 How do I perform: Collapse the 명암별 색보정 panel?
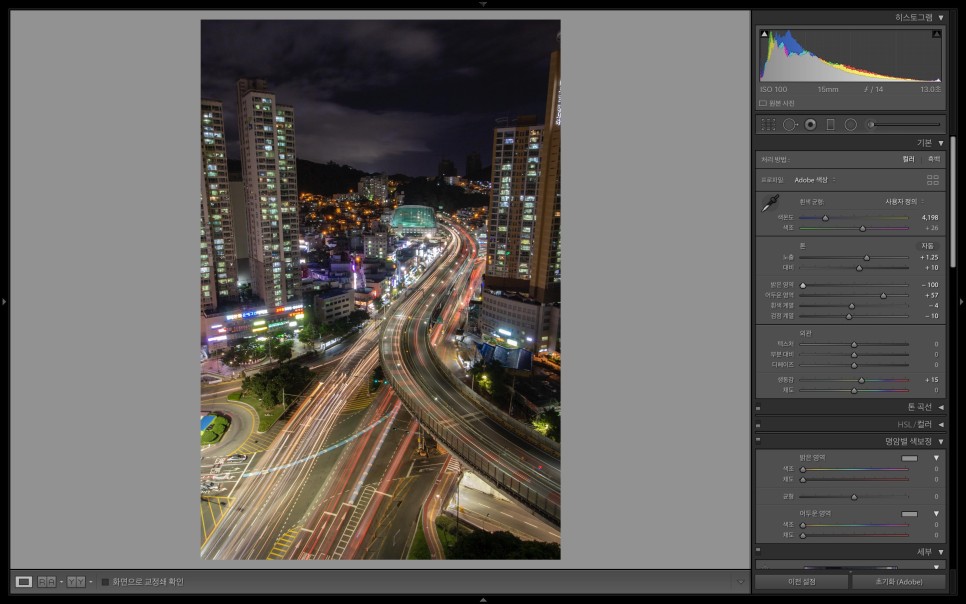pos(941,441)
